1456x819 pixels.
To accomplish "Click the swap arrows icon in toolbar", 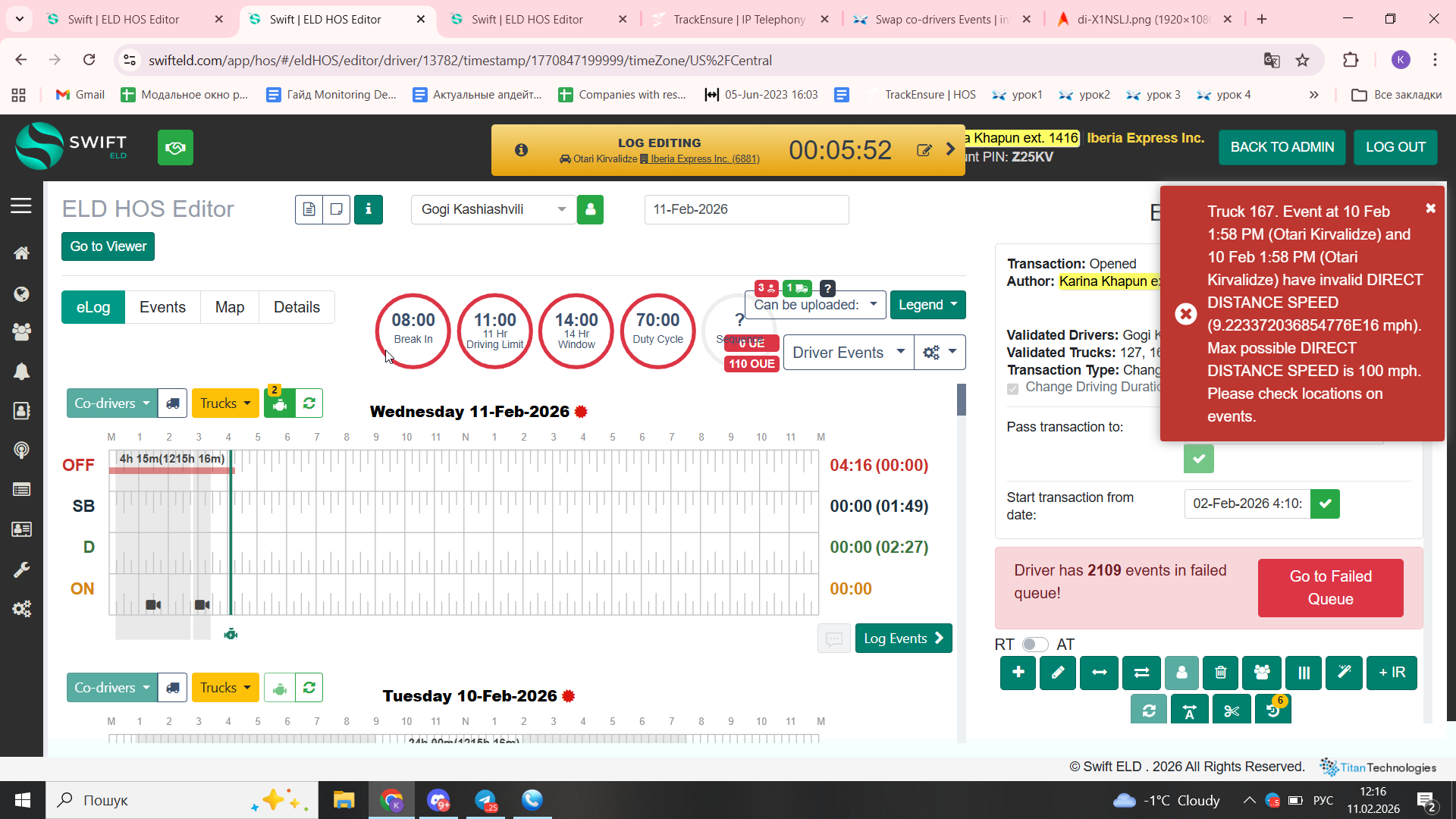I will (x=1141, y=673).
